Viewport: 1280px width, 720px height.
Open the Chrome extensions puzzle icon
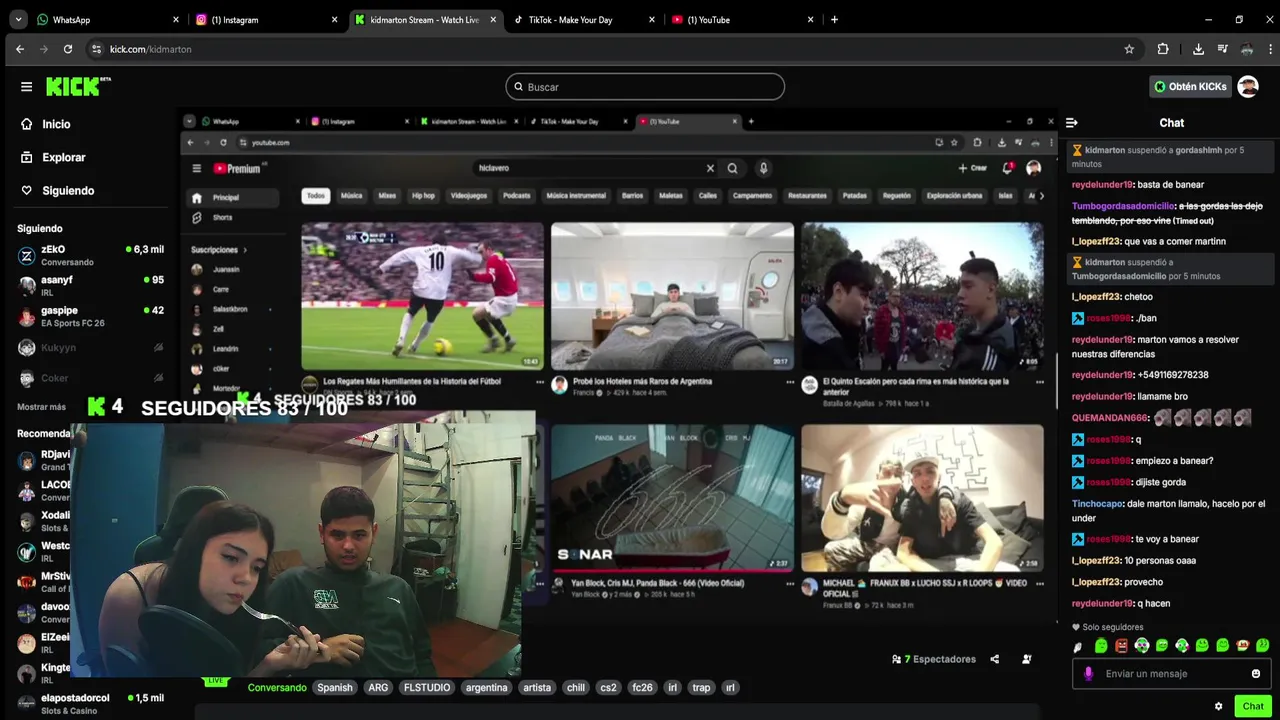1163,49
